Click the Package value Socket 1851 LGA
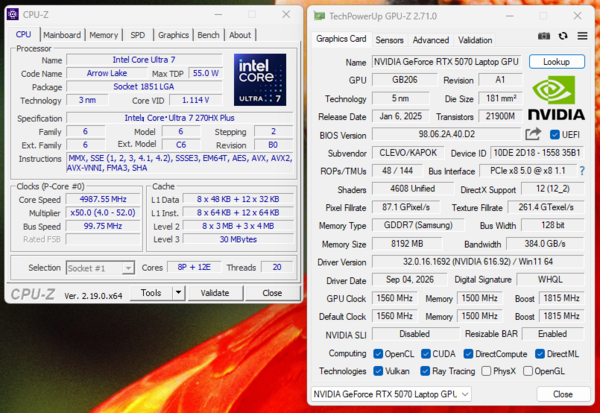This screenshot has width=600, height=413. click(x=144, y=87)
